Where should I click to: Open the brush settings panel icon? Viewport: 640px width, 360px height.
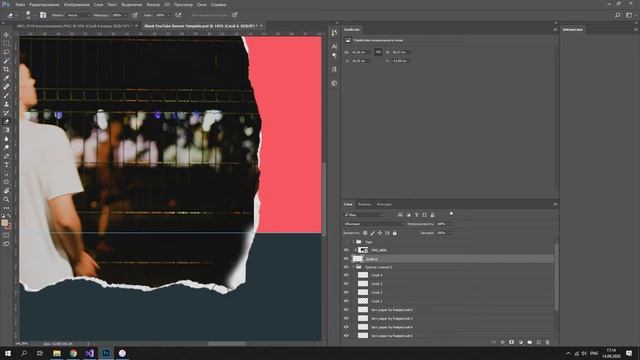pyautogui.click(x=43, y=15)
